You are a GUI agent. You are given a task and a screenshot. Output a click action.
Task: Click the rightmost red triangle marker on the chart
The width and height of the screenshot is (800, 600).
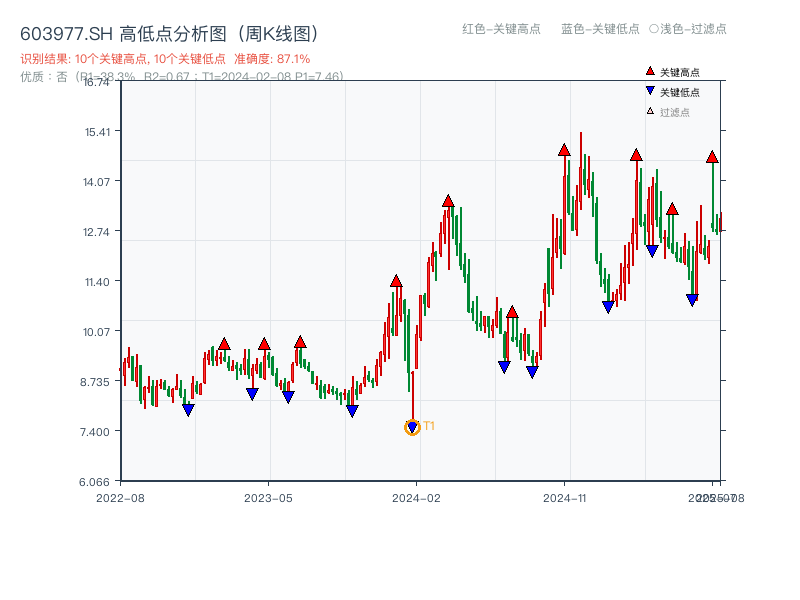pos(711,157)
